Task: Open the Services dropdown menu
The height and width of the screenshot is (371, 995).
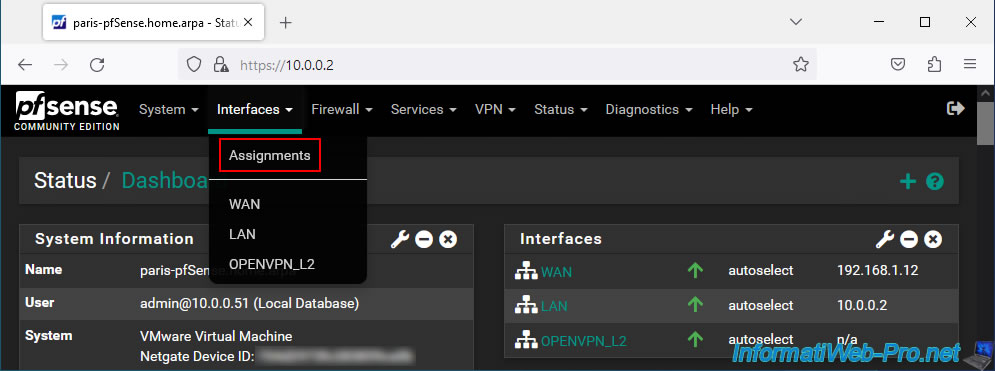Action: point(423,110)
